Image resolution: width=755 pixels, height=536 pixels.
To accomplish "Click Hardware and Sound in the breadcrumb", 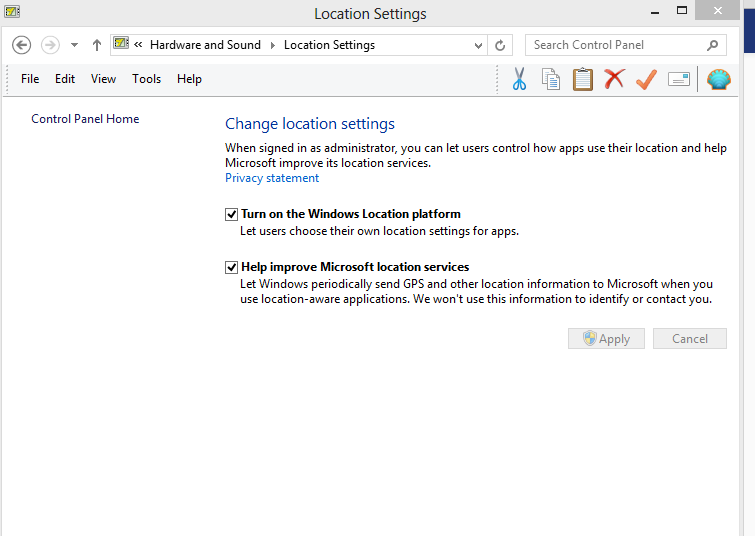I will (205, 45).
